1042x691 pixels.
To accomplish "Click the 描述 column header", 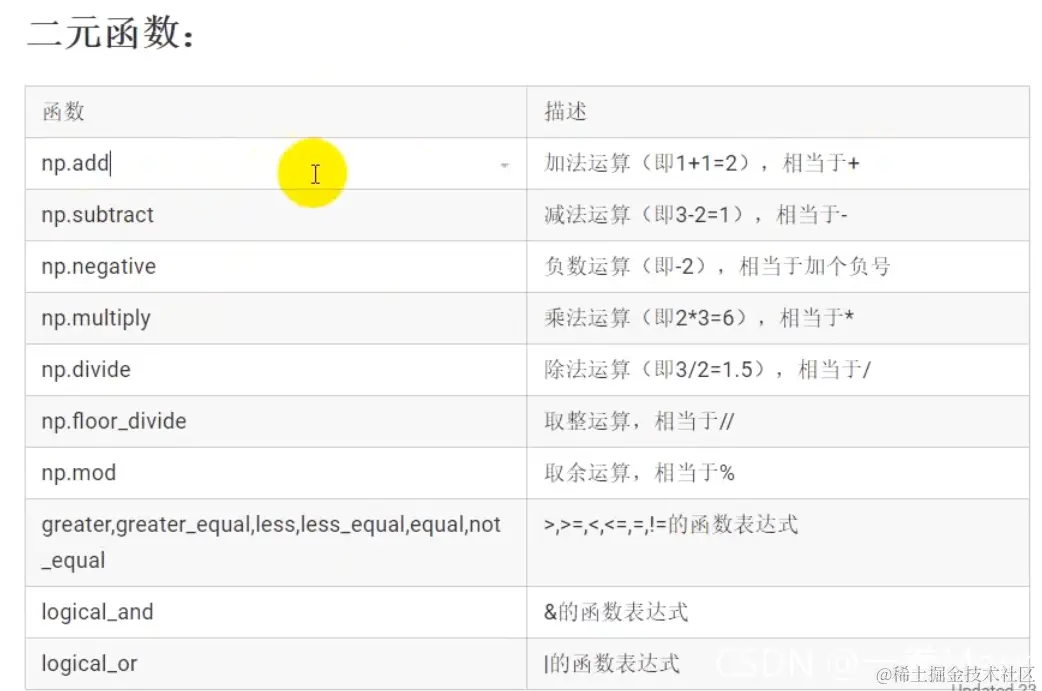I will click(x=778, y=112).
